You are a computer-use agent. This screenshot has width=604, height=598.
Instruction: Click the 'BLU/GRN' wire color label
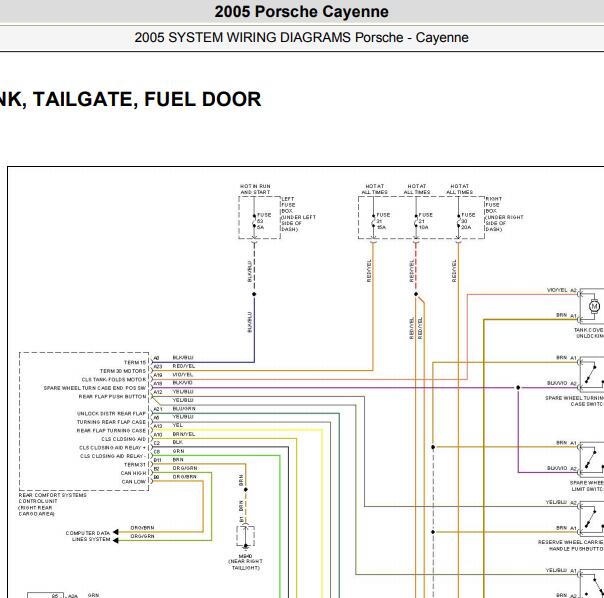tap(184, 408)
